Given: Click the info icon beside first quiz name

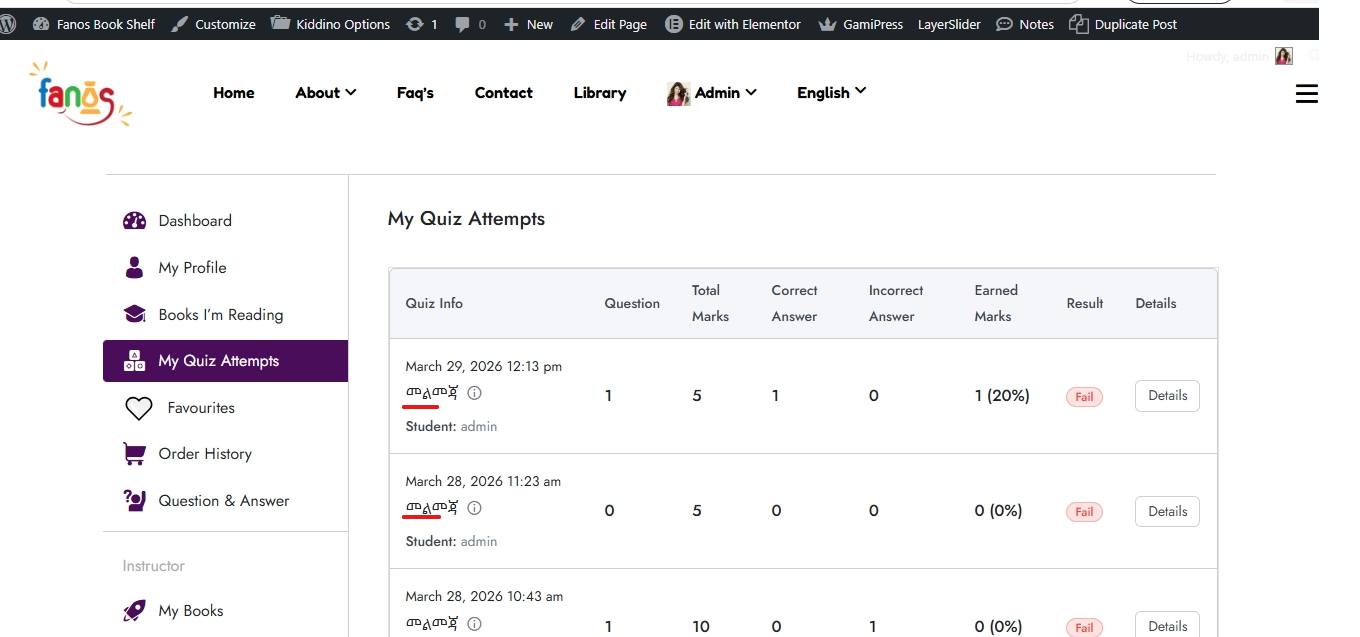Looking at the screenshot, I should 475,393.
